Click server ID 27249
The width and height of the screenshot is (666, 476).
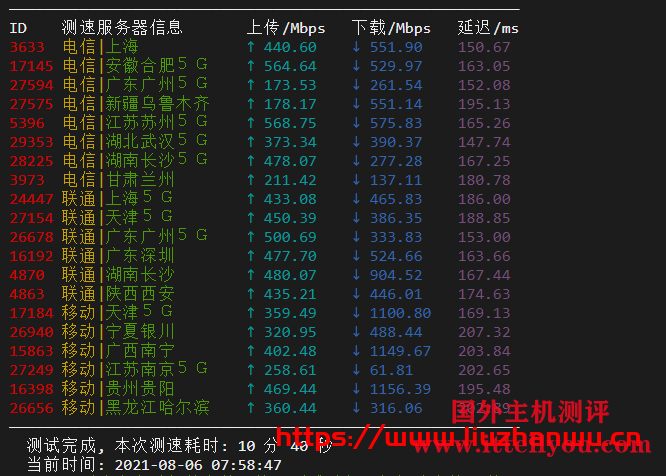coord(31,370)
